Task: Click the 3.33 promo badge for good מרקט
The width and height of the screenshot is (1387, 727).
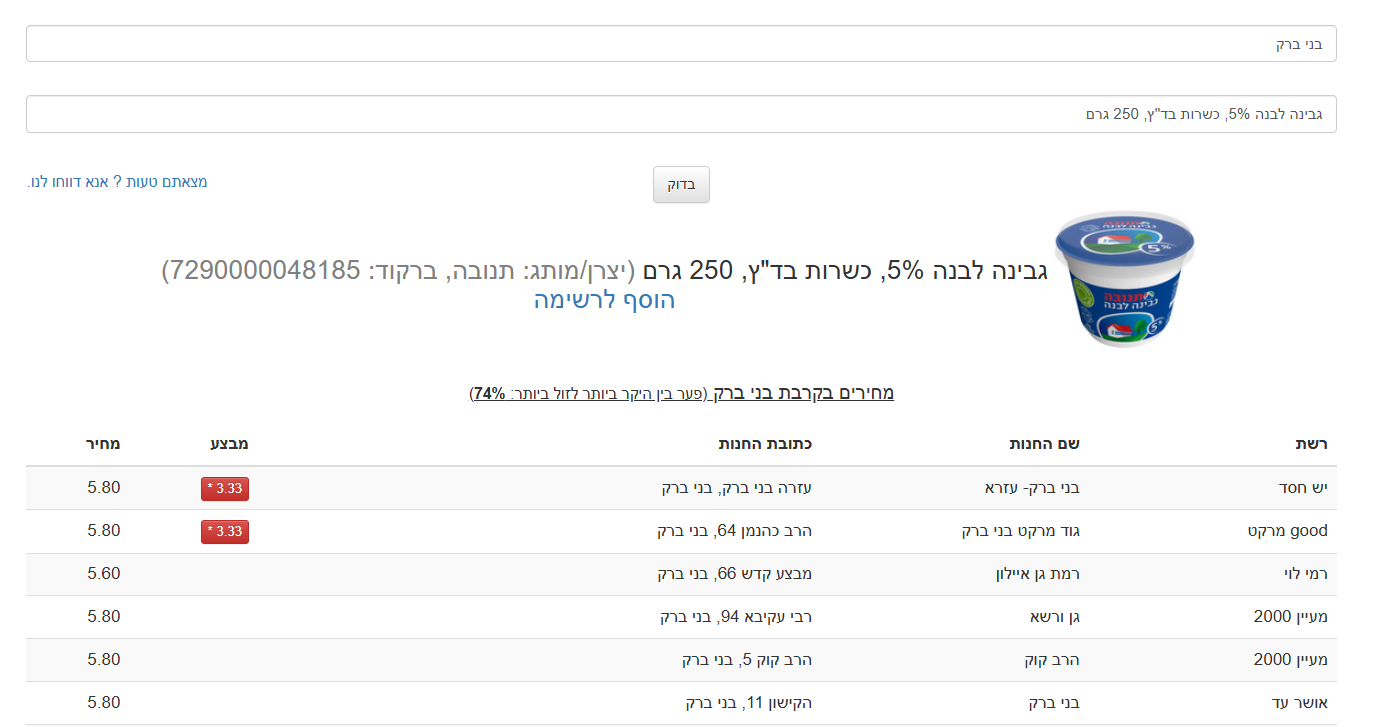Action: point(225,532)
